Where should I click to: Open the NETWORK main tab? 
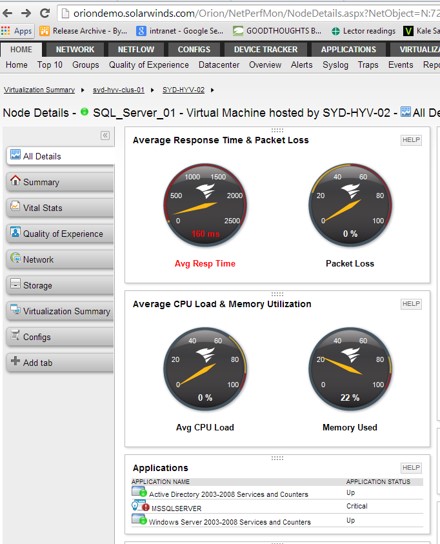tap(75, 50)
